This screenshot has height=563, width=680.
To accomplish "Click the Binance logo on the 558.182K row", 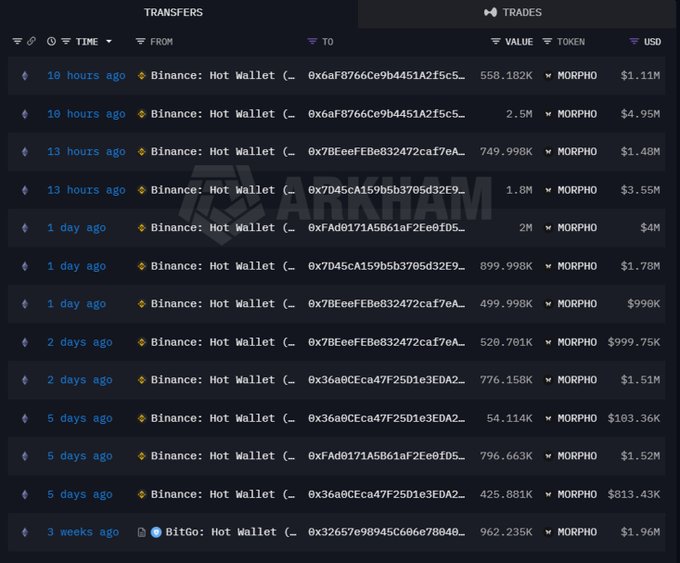I will point(141,76).
